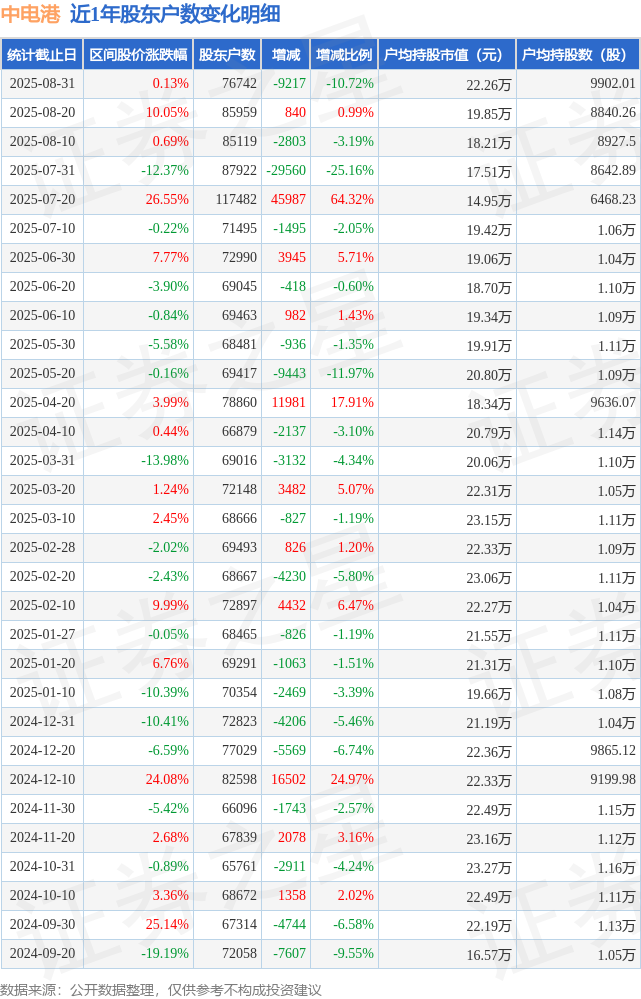
Task: Click the 16502 increase value
Action: click(x=289, y=779)
